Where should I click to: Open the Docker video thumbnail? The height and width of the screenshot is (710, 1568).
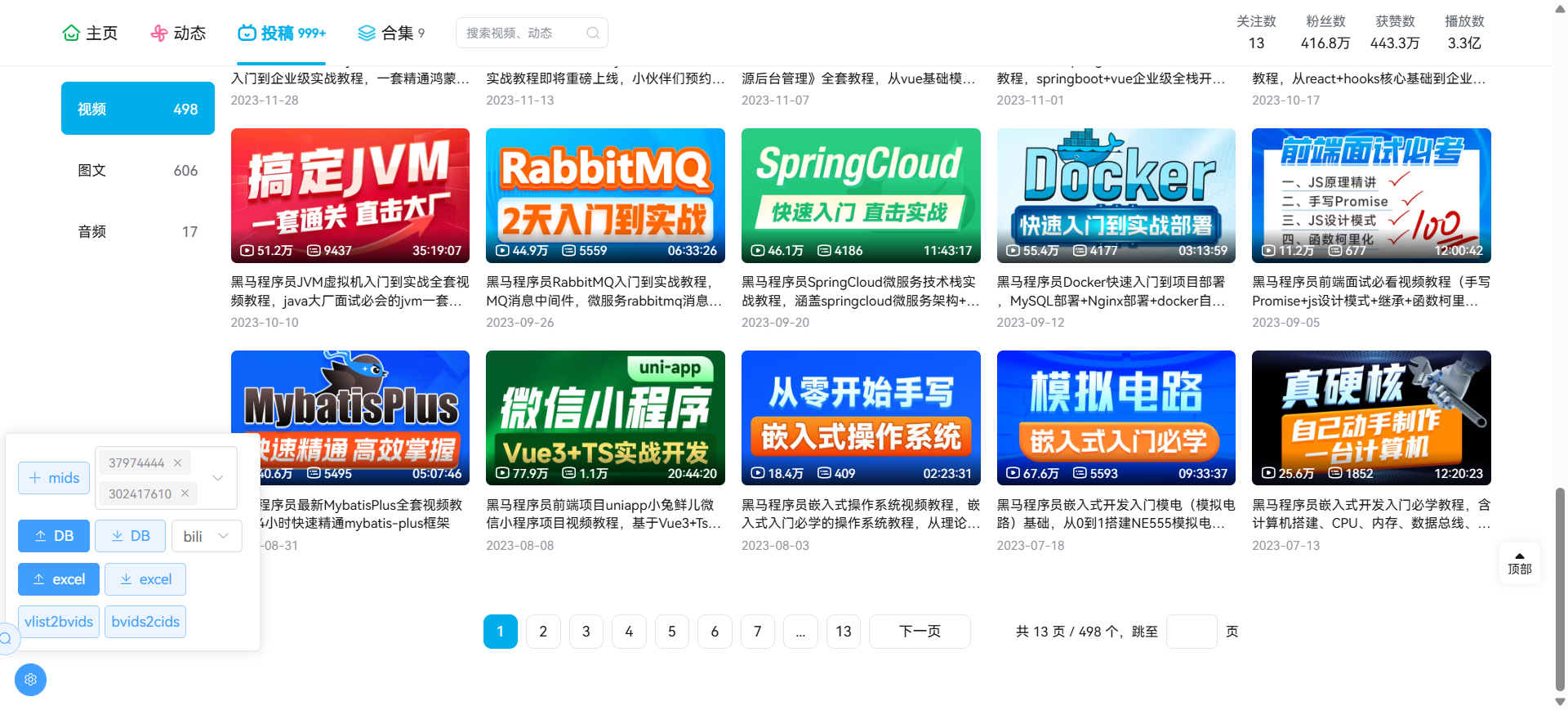click(1116, 195)
